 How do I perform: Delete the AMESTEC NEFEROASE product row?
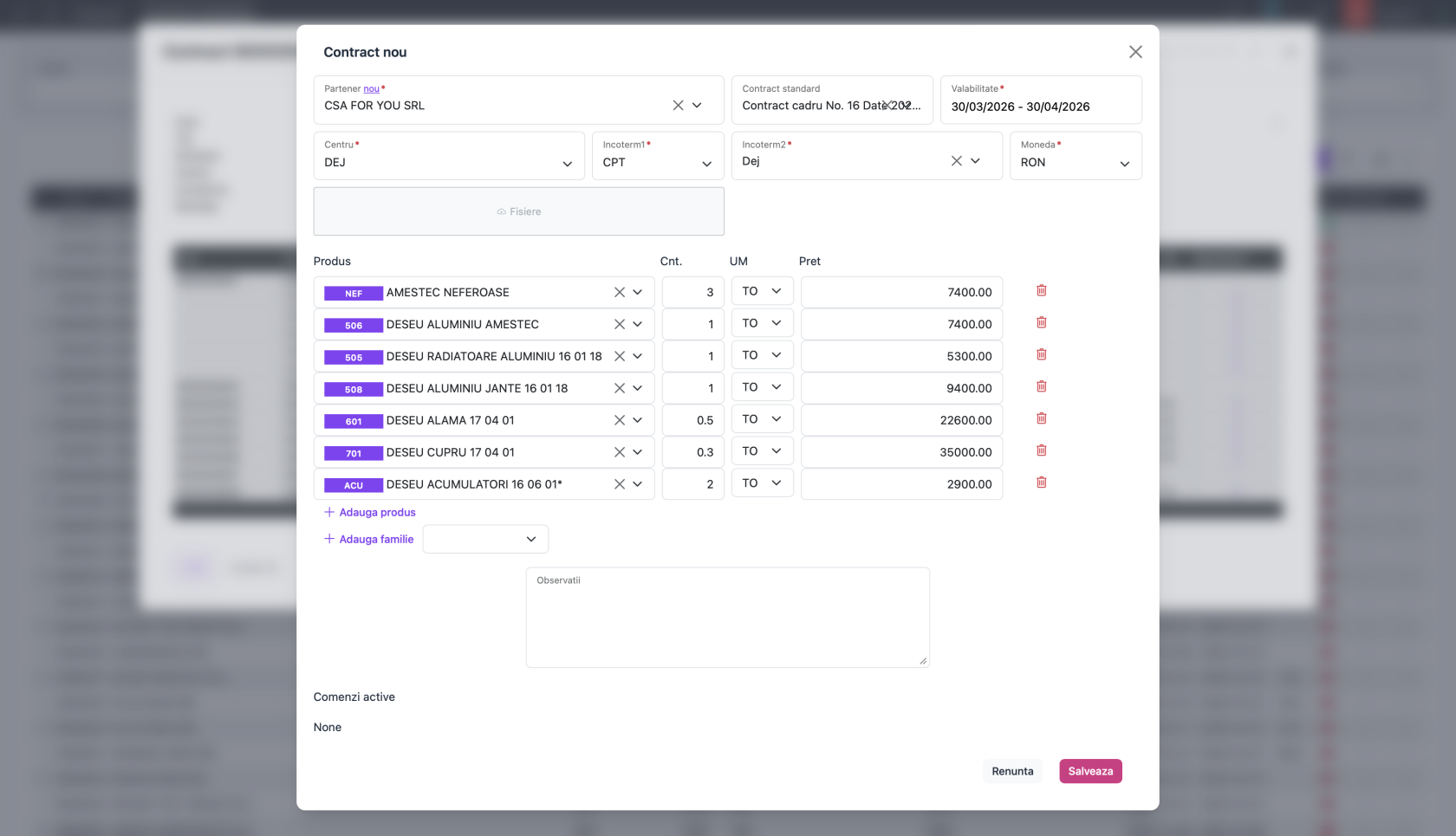click(x=1042, y=291)
